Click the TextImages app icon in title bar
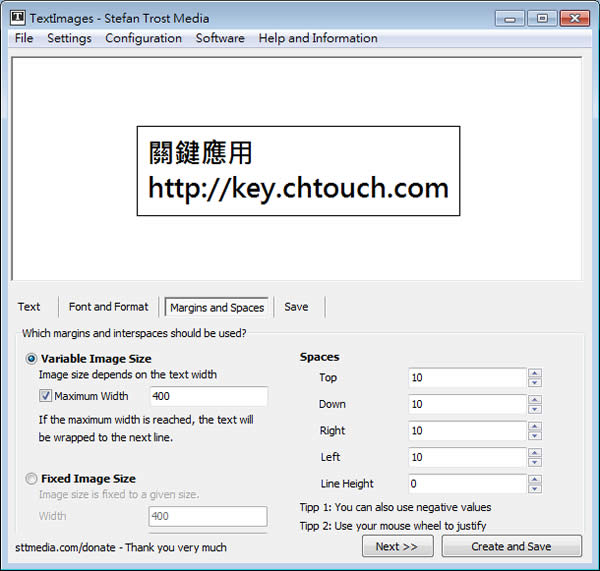Viewport: 600px width, 571px height. tap(18, 18)
